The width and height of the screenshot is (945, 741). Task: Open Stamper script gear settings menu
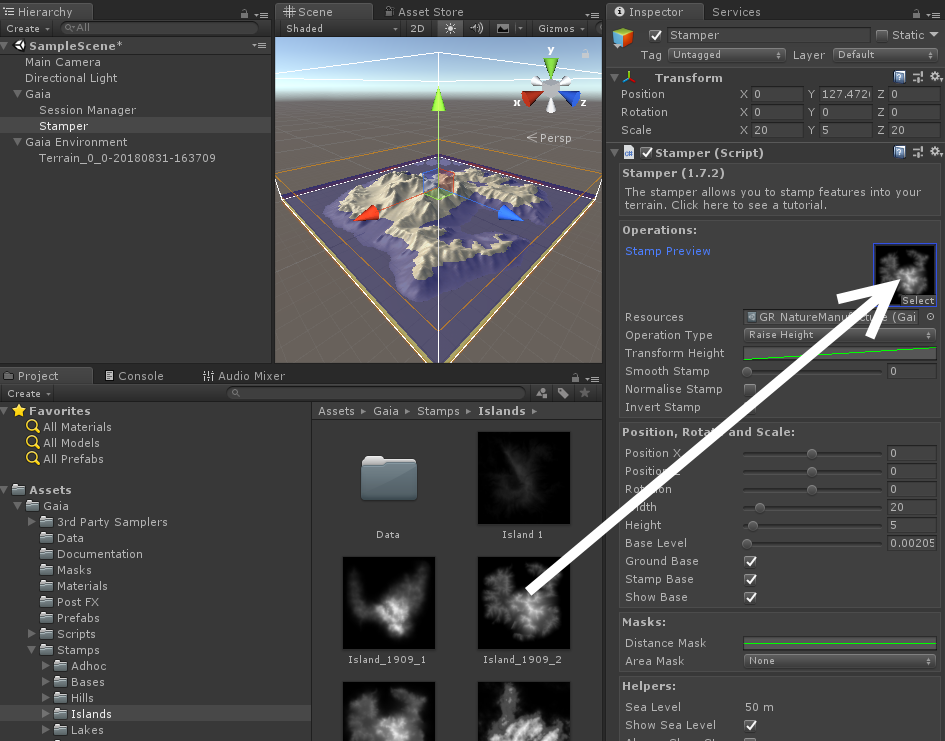pyautogui.click(x=935, y=153)
